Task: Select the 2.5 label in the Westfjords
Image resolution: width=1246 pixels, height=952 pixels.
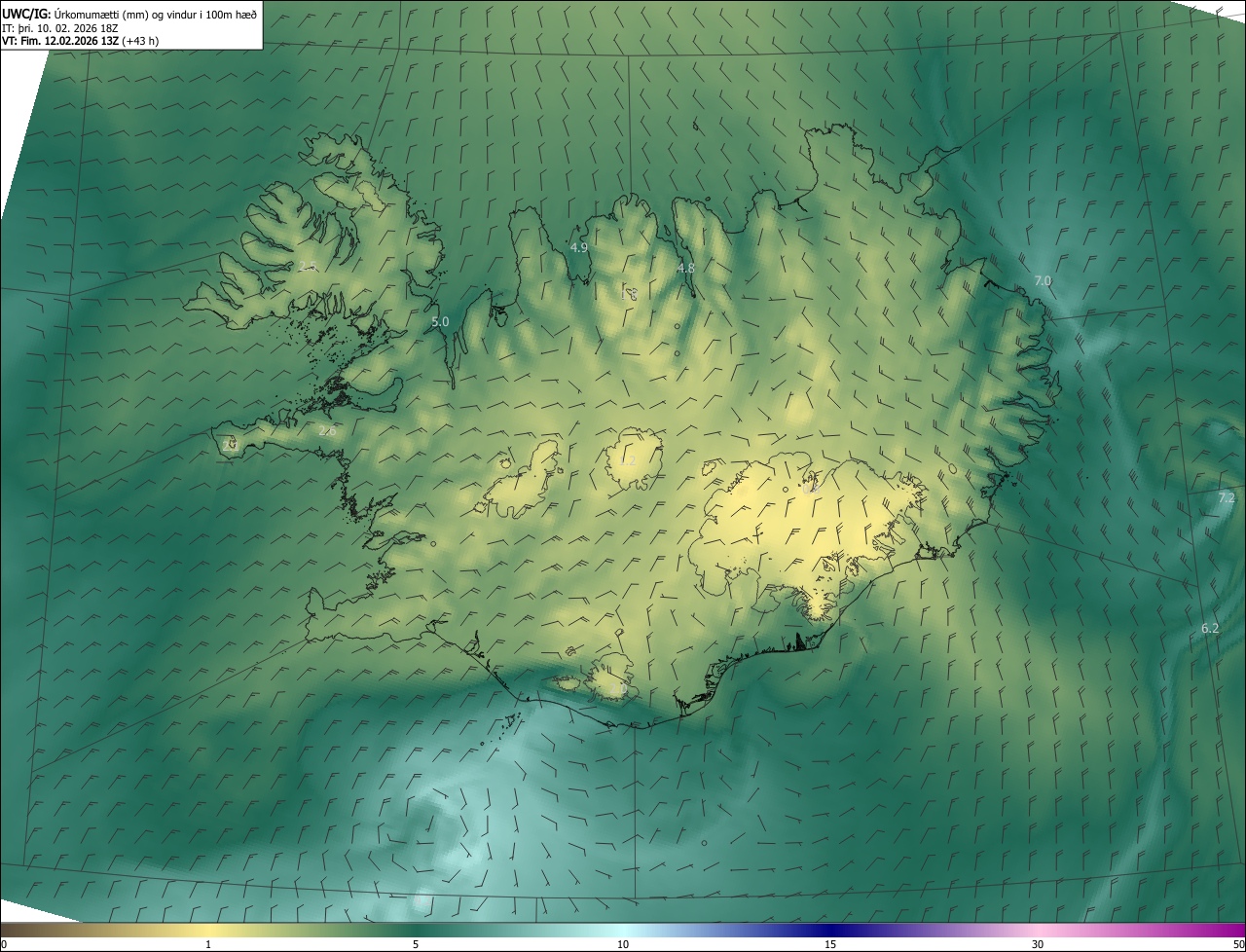Action: click(308, 266)
